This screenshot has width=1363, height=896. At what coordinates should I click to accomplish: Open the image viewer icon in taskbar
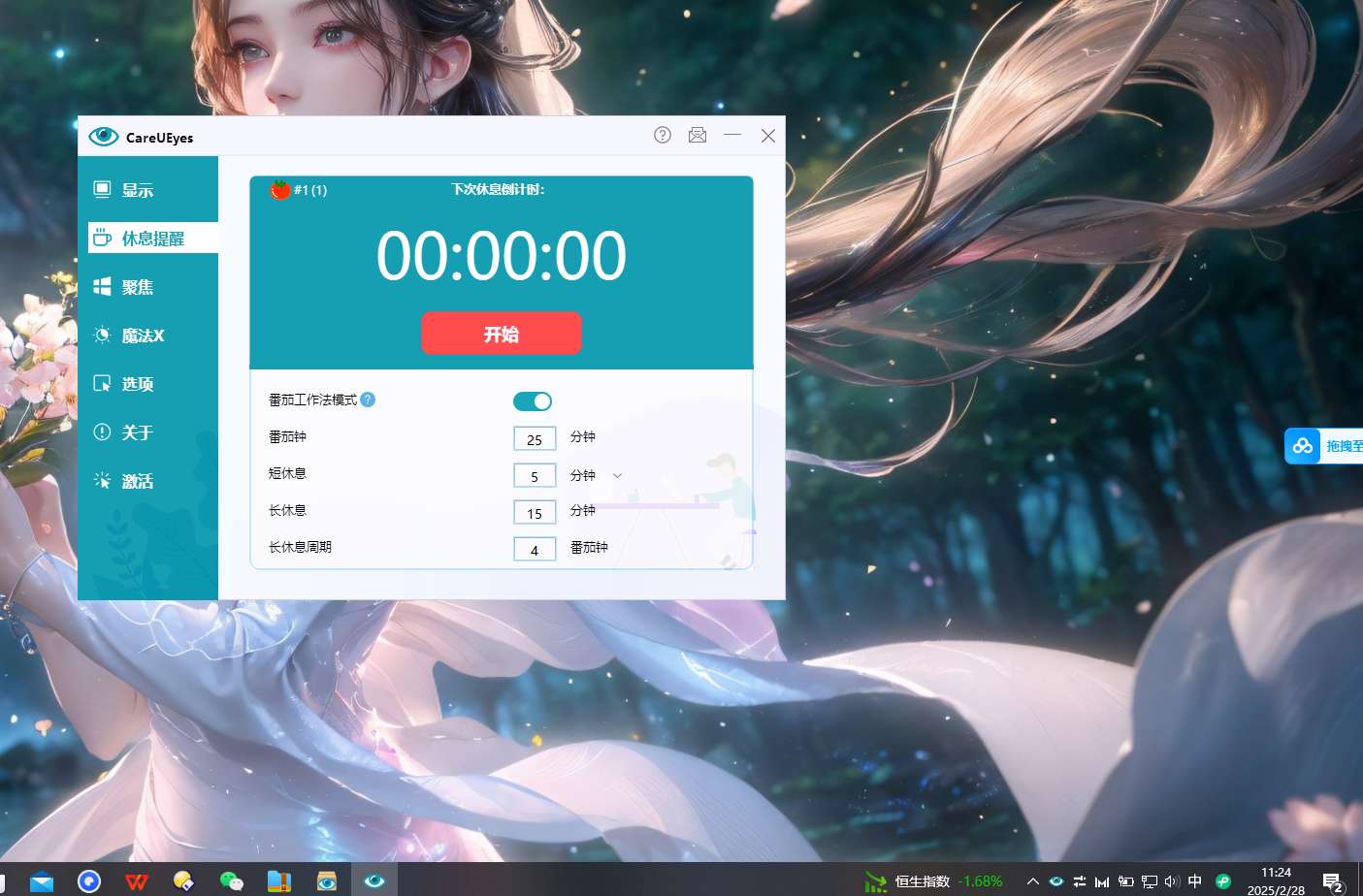click(327, 880)
